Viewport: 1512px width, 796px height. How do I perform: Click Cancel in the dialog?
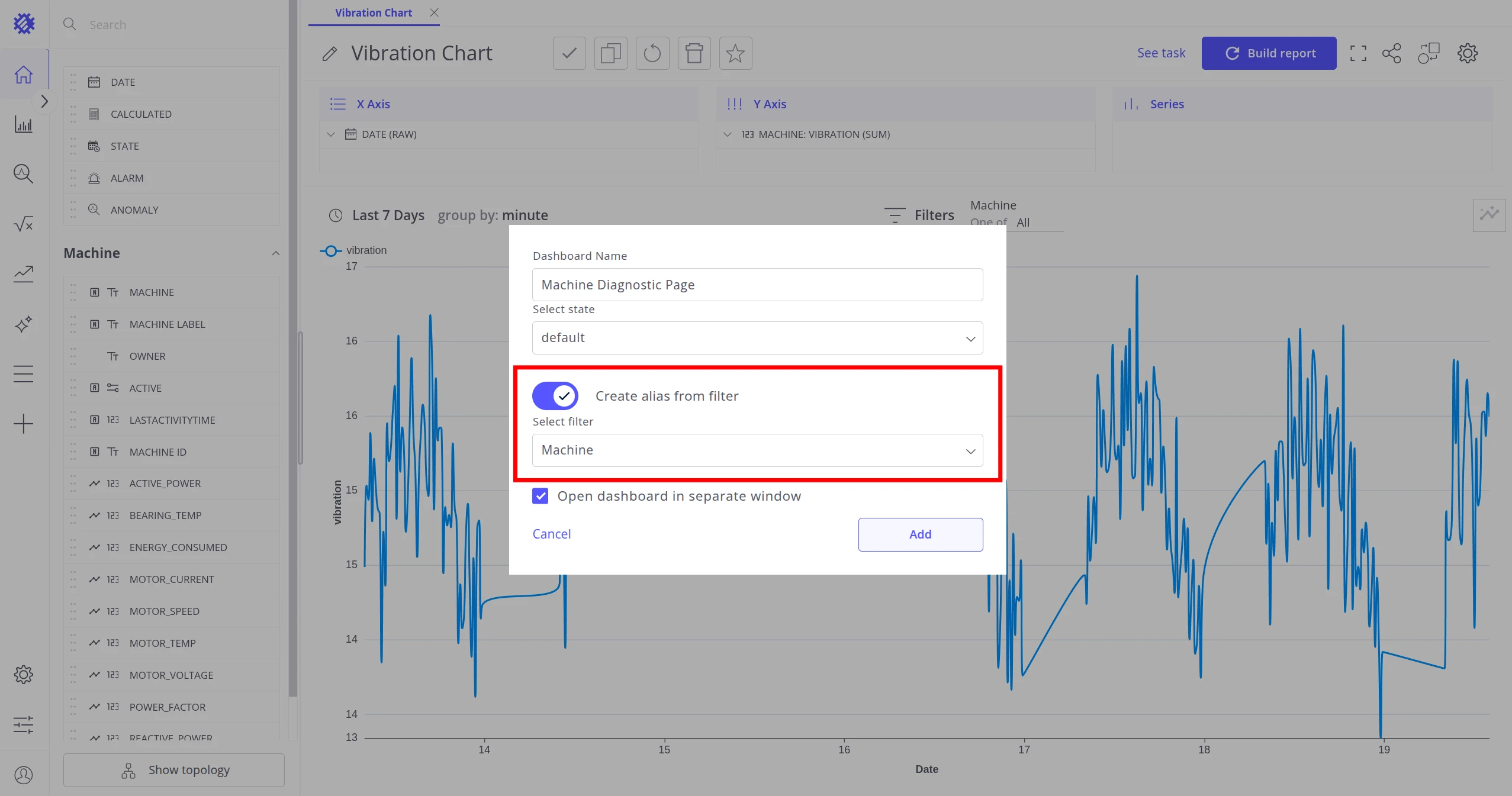pos(552,534)
